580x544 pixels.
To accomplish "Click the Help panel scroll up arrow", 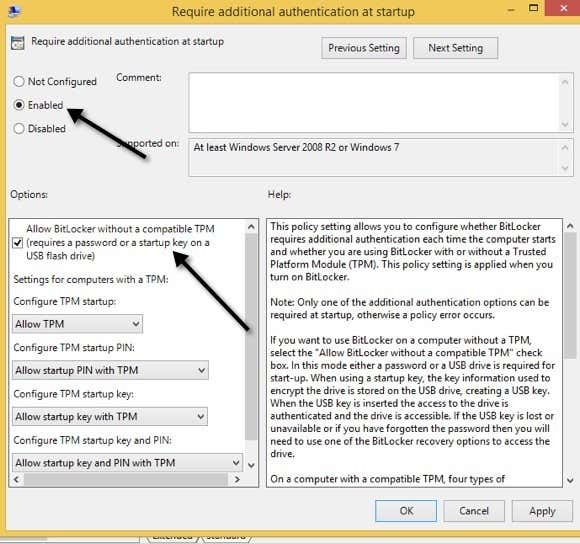I will point(570,226).
